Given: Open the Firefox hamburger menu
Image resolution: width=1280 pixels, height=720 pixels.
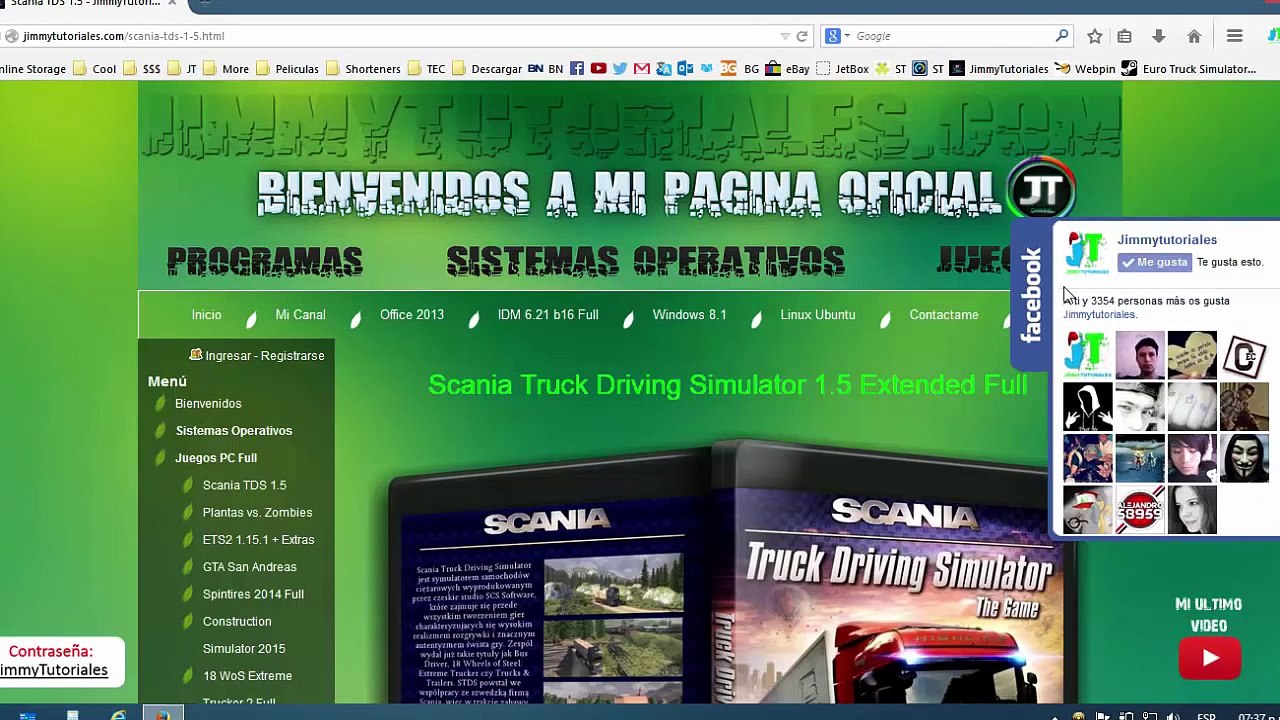Looking at the screenshot, I should coord(1234,36).
